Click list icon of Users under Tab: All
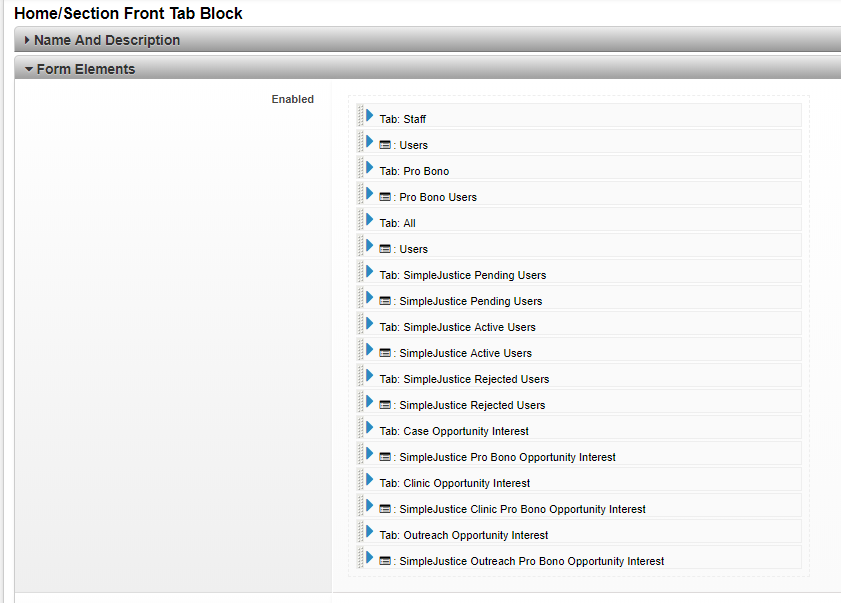This screenshot has width=841, height=603. 385,249
